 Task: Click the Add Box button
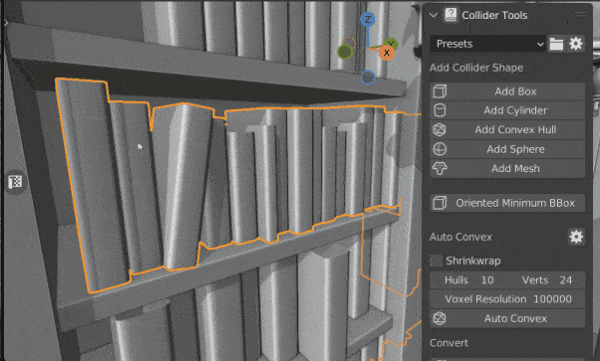(507, 91)
